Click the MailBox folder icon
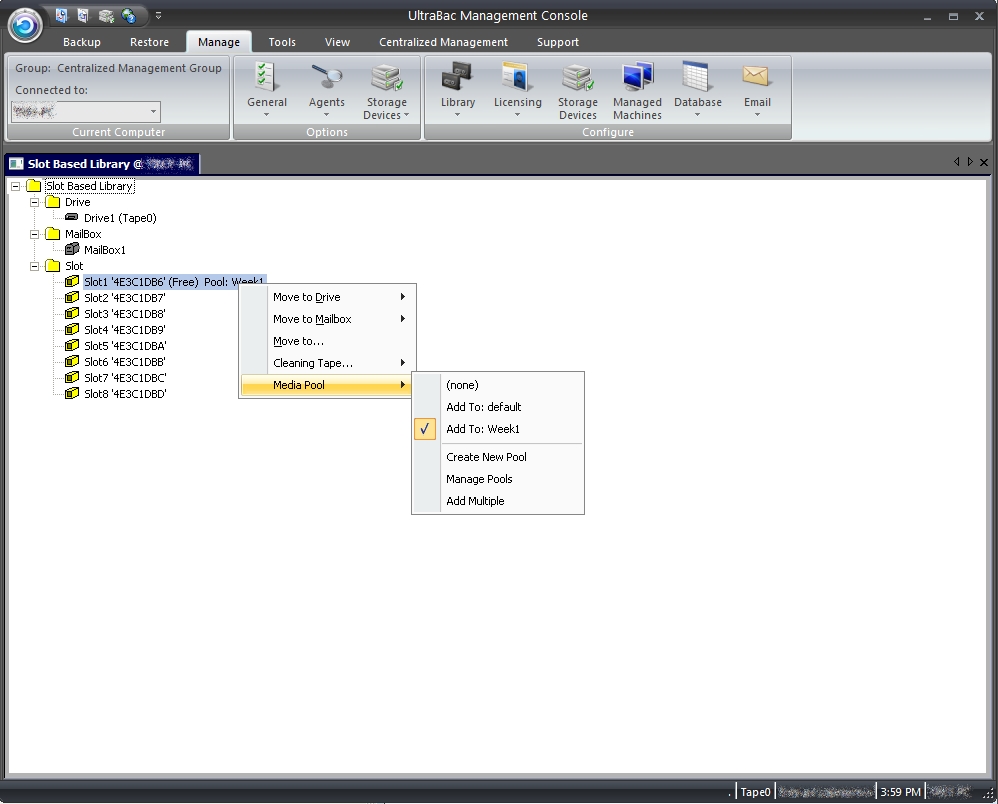 [53, 234]
